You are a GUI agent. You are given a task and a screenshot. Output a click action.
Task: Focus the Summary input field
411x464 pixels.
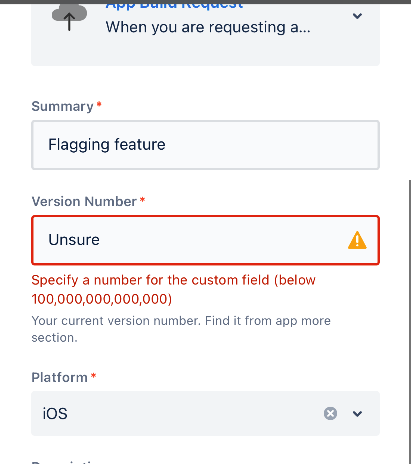(x=205, y=145)
